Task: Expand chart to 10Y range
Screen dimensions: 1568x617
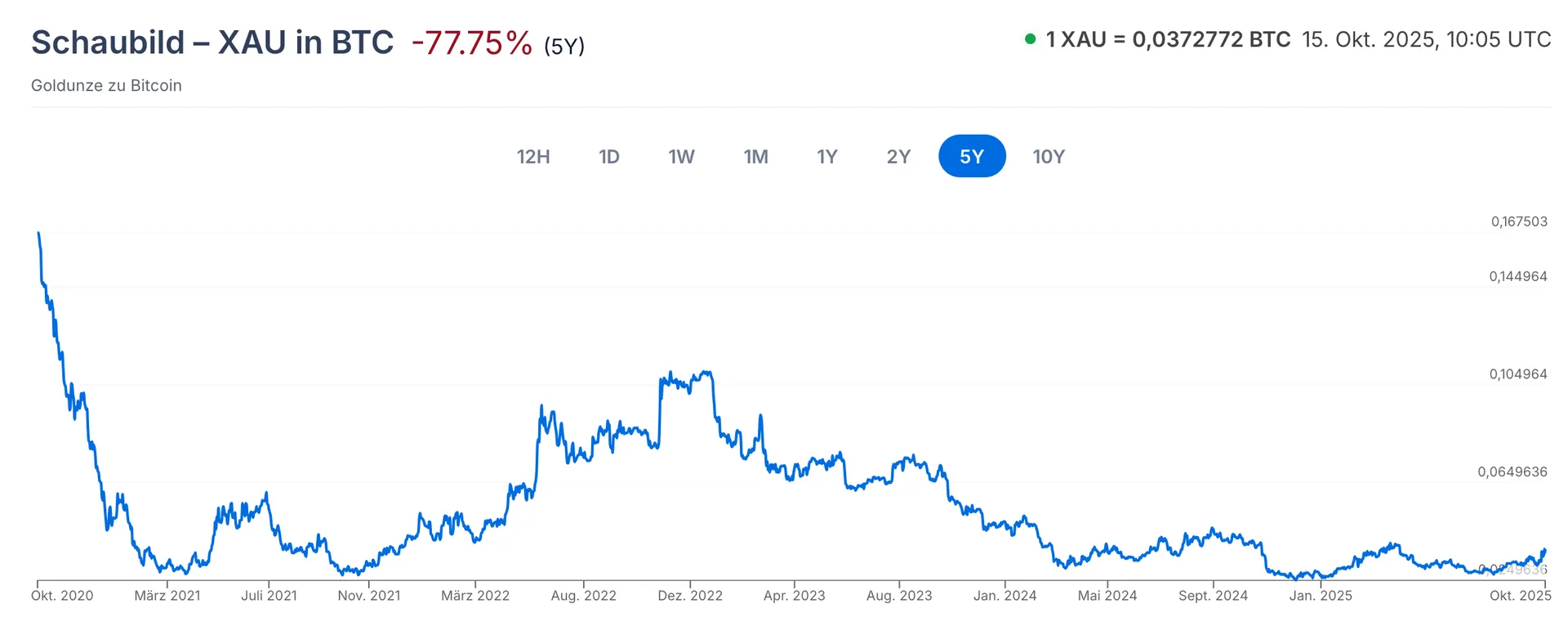Action: click(1049, 156)
